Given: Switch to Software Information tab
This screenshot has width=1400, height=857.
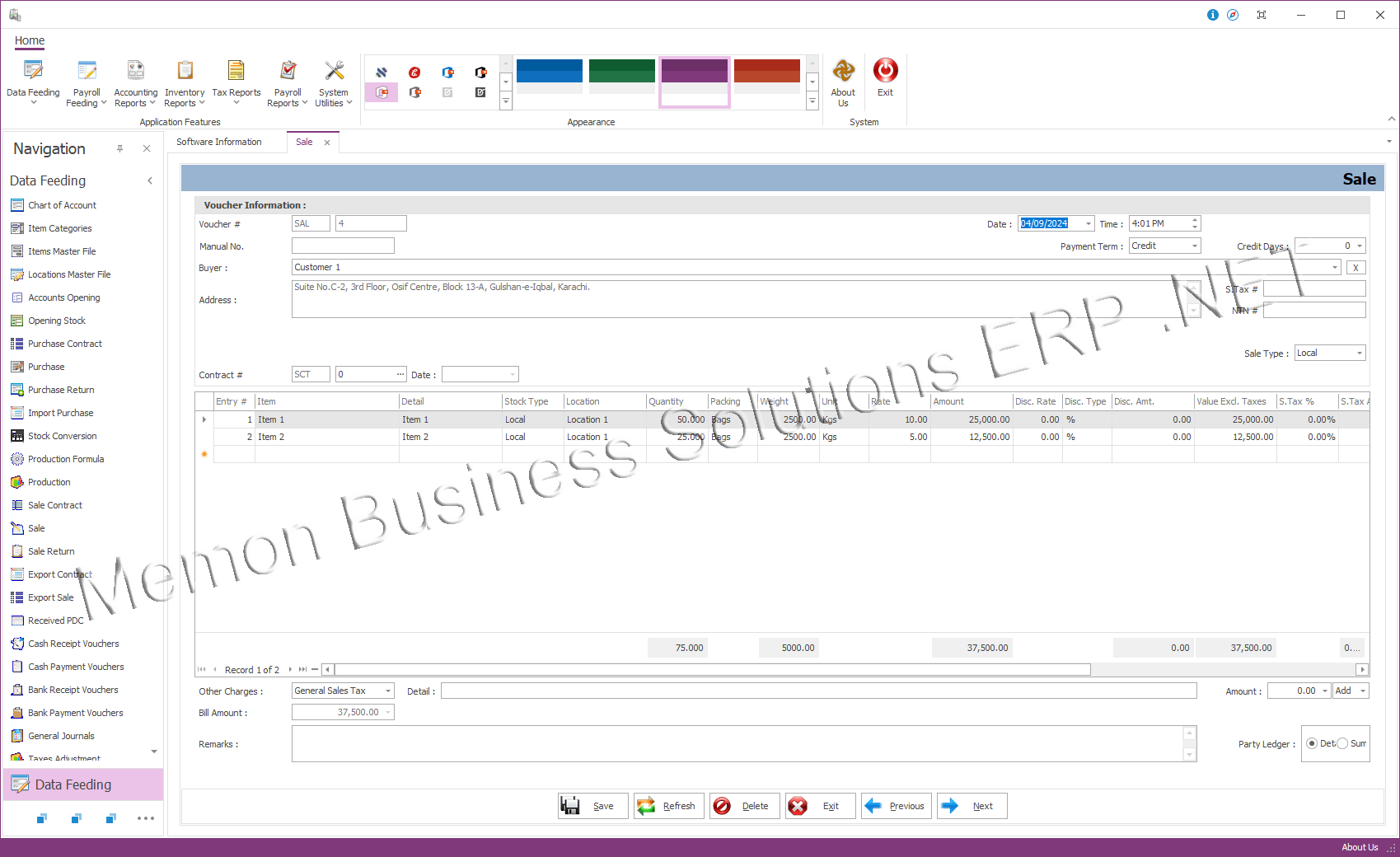Looking at the screenshot, I should (x=219, y=142).
